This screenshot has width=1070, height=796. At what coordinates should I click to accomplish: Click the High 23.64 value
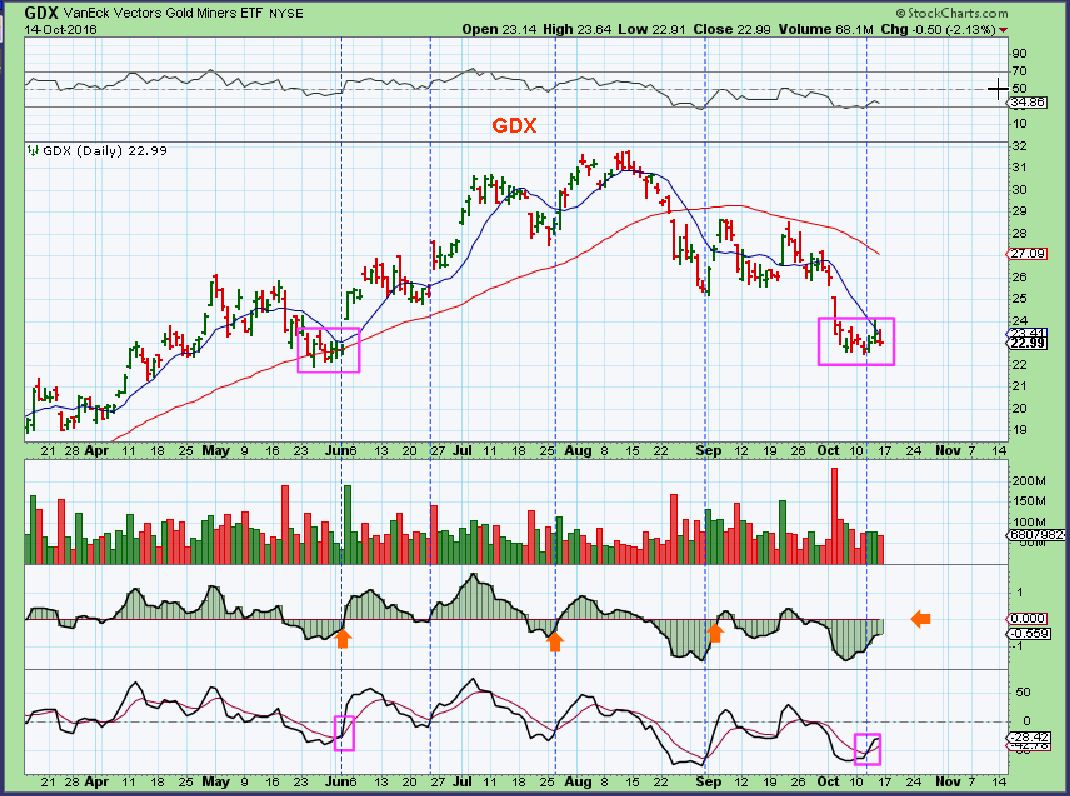[577, 29]
